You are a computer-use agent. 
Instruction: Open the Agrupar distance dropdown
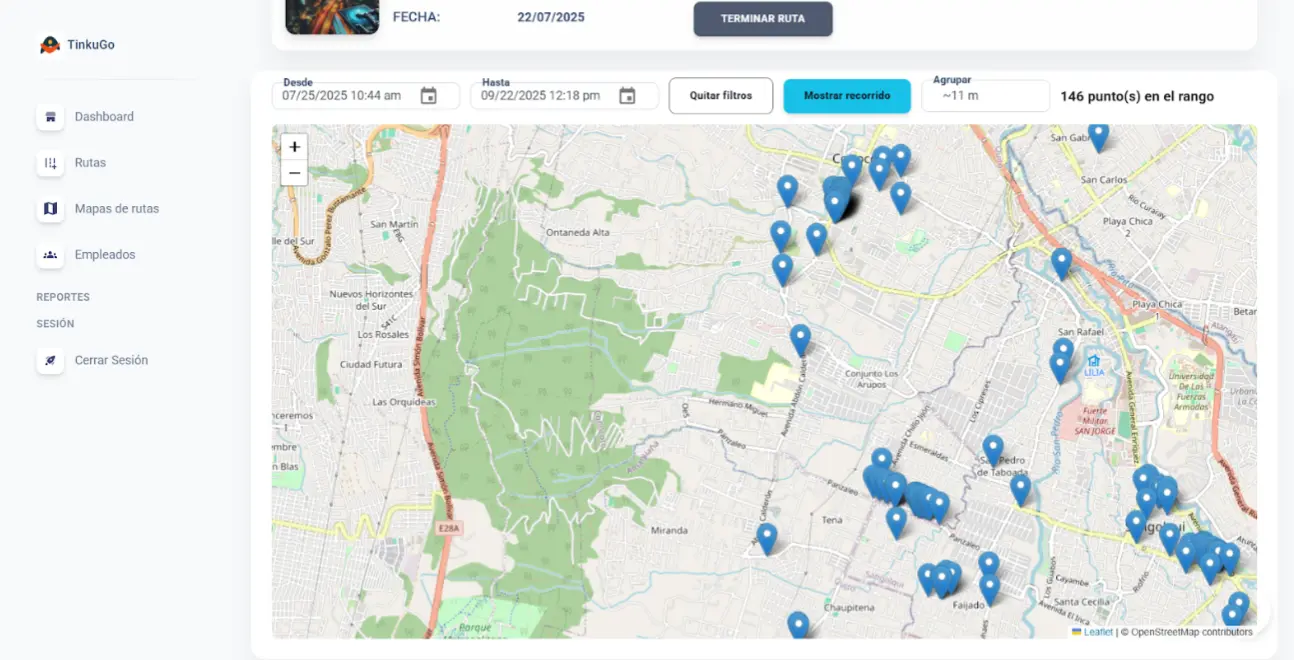(x=985, y=96)
